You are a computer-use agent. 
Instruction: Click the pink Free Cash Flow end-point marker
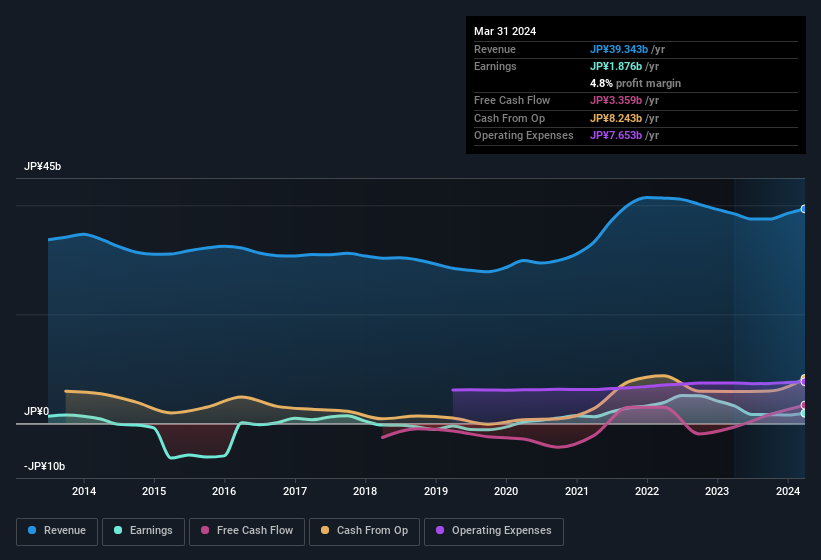point(804,405)
